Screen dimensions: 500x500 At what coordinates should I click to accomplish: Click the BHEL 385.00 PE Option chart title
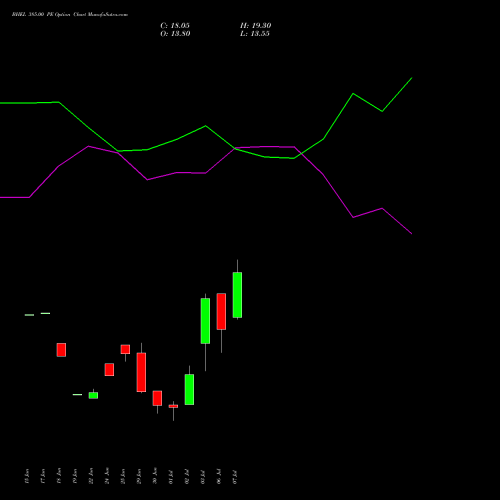coord(70,15)
